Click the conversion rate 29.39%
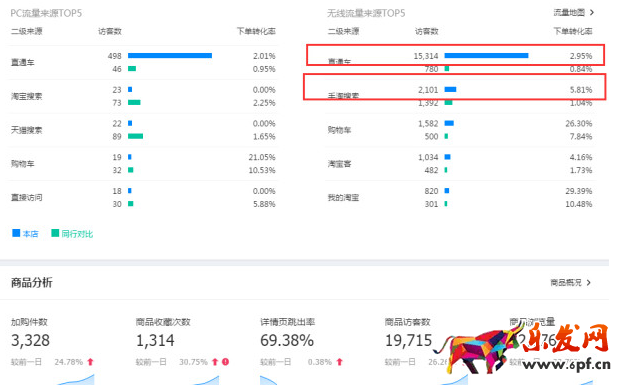This screenshot has height=385, width=621. coord(579,191)
